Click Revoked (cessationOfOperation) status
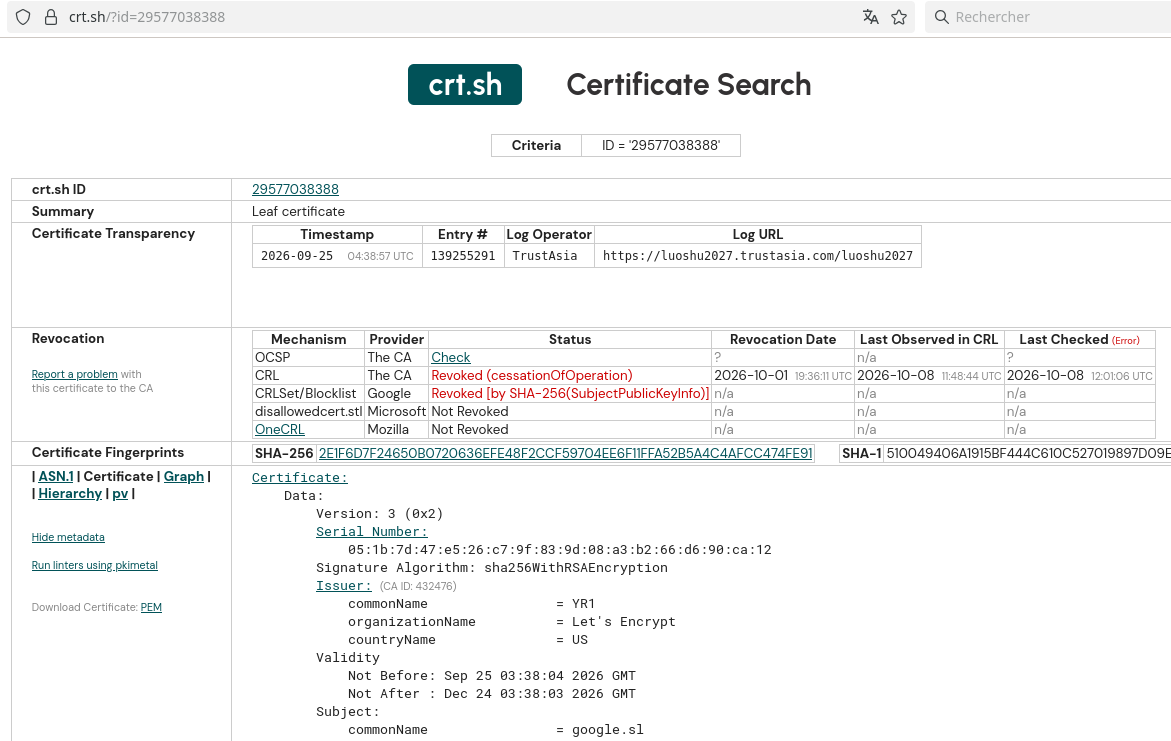This screenshot has width=1171, height=741. click(x=532, y=375)
